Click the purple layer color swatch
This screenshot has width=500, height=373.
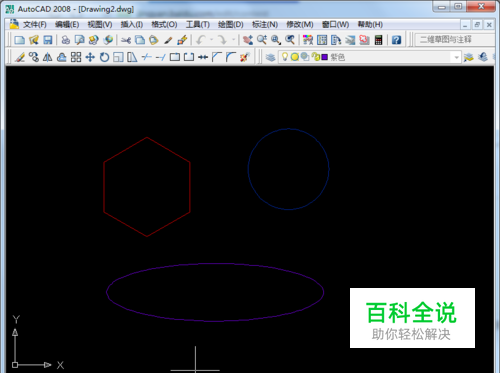pos(325,57)
